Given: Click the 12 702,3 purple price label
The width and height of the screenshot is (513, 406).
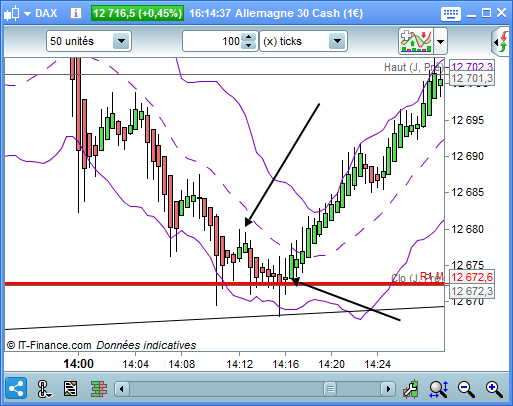Looking at the screenshot, I should pos(471,66).
